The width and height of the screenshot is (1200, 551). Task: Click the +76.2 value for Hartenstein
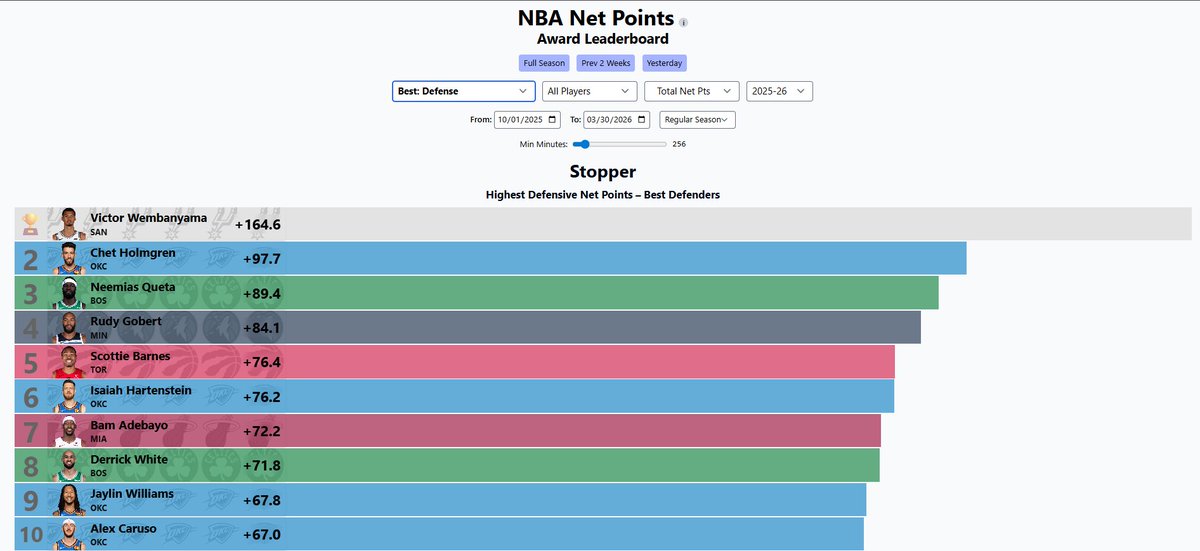[262, 396]
